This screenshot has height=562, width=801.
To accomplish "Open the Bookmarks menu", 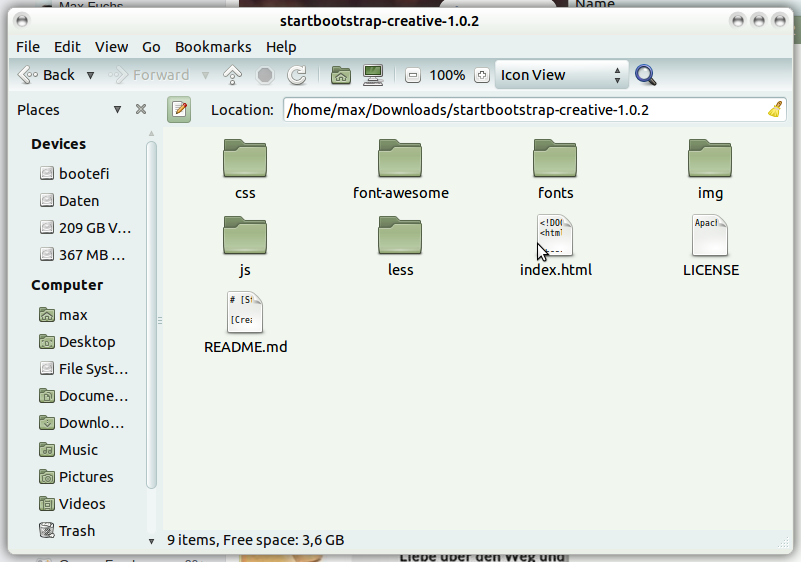I will [213, 47].
